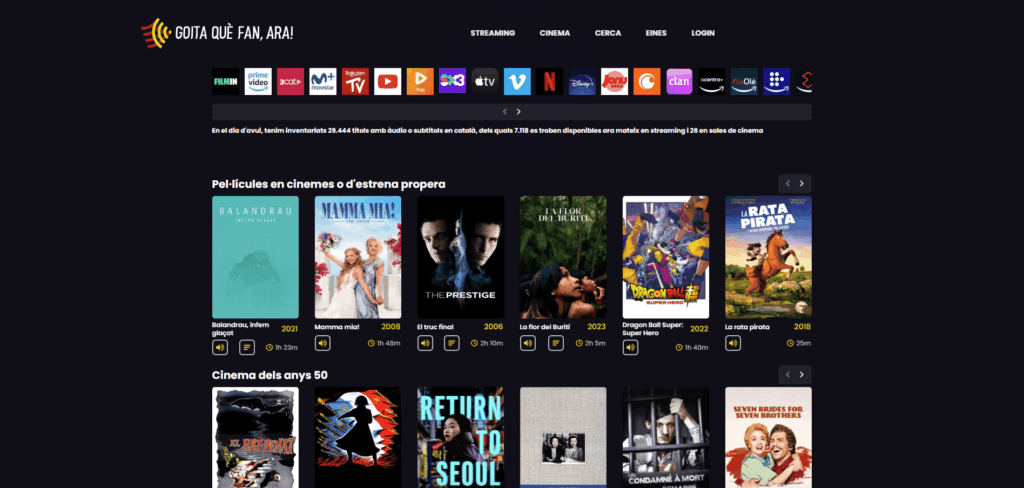This screenshot has width=1024, height=488.
Task: Click audio icon under La rata pirata
Action: tap(733, 343)
